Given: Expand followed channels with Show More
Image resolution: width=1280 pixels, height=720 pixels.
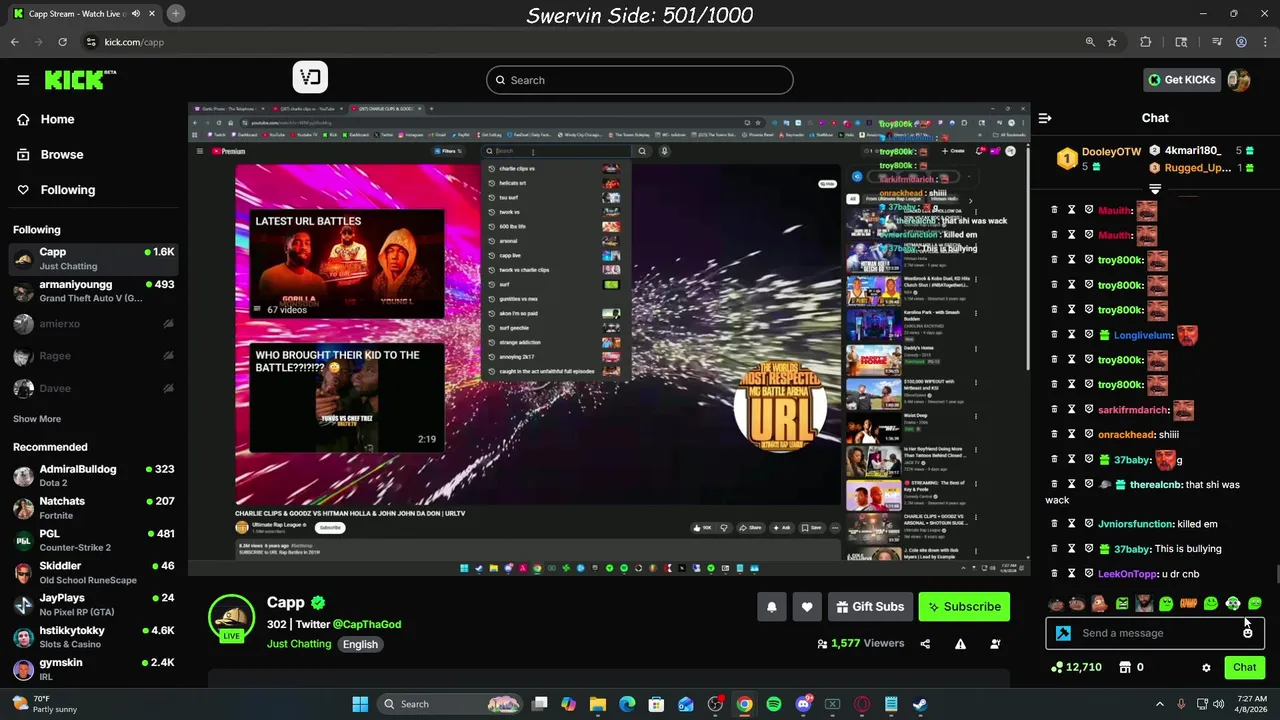Looking at the screenshot, I should click(37, 419).
